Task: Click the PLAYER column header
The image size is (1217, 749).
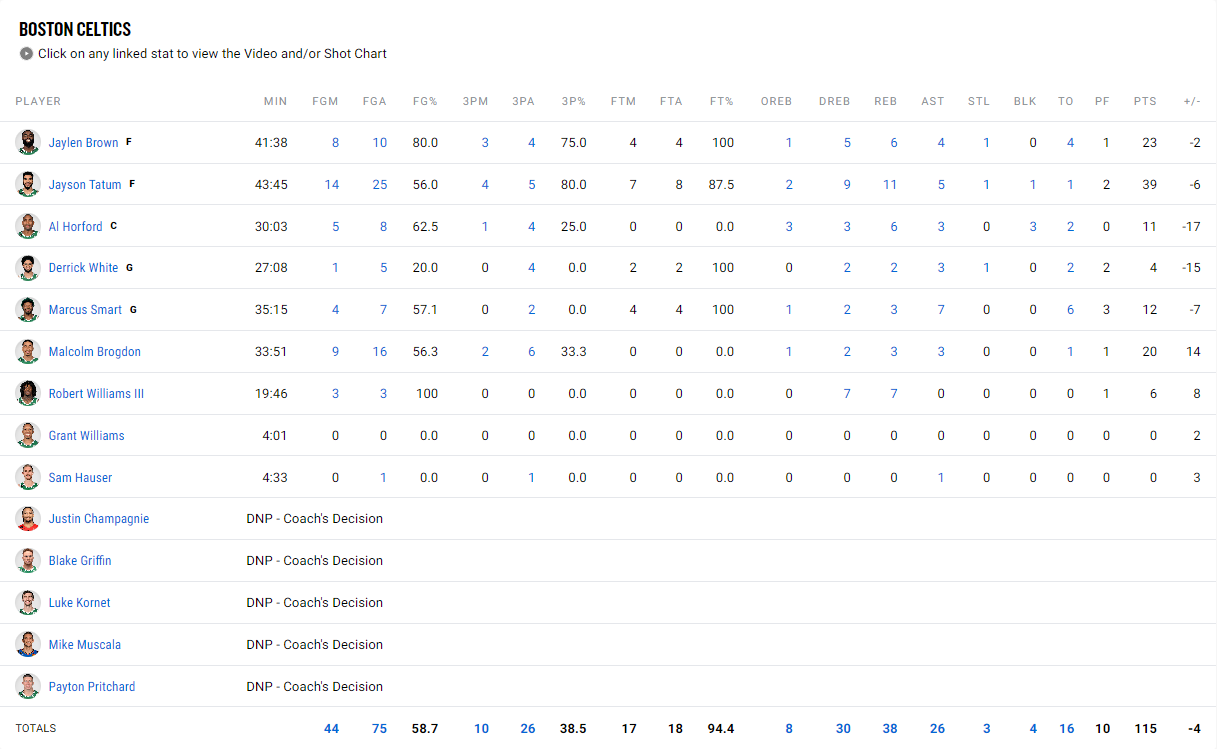Action: (x=38, y=101)
